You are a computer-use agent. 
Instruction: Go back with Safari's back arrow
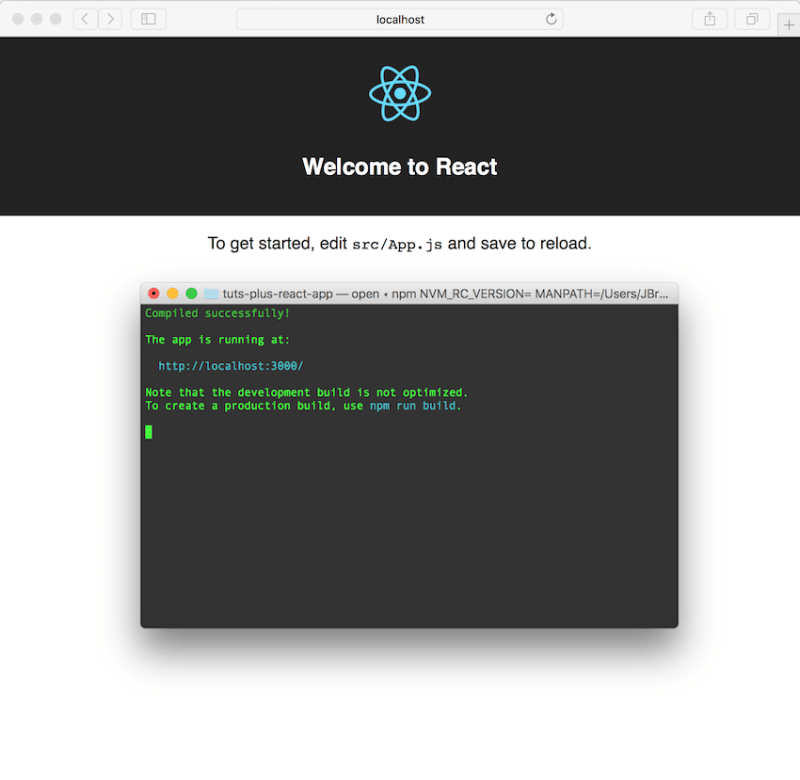(x=85, y=19)
